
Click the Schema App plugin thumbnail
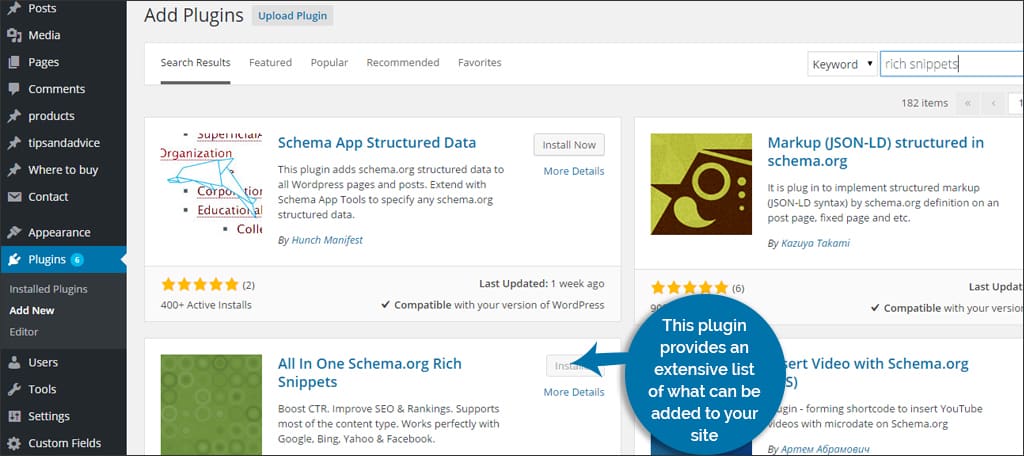pyautogui.click(x=211, y=184)
